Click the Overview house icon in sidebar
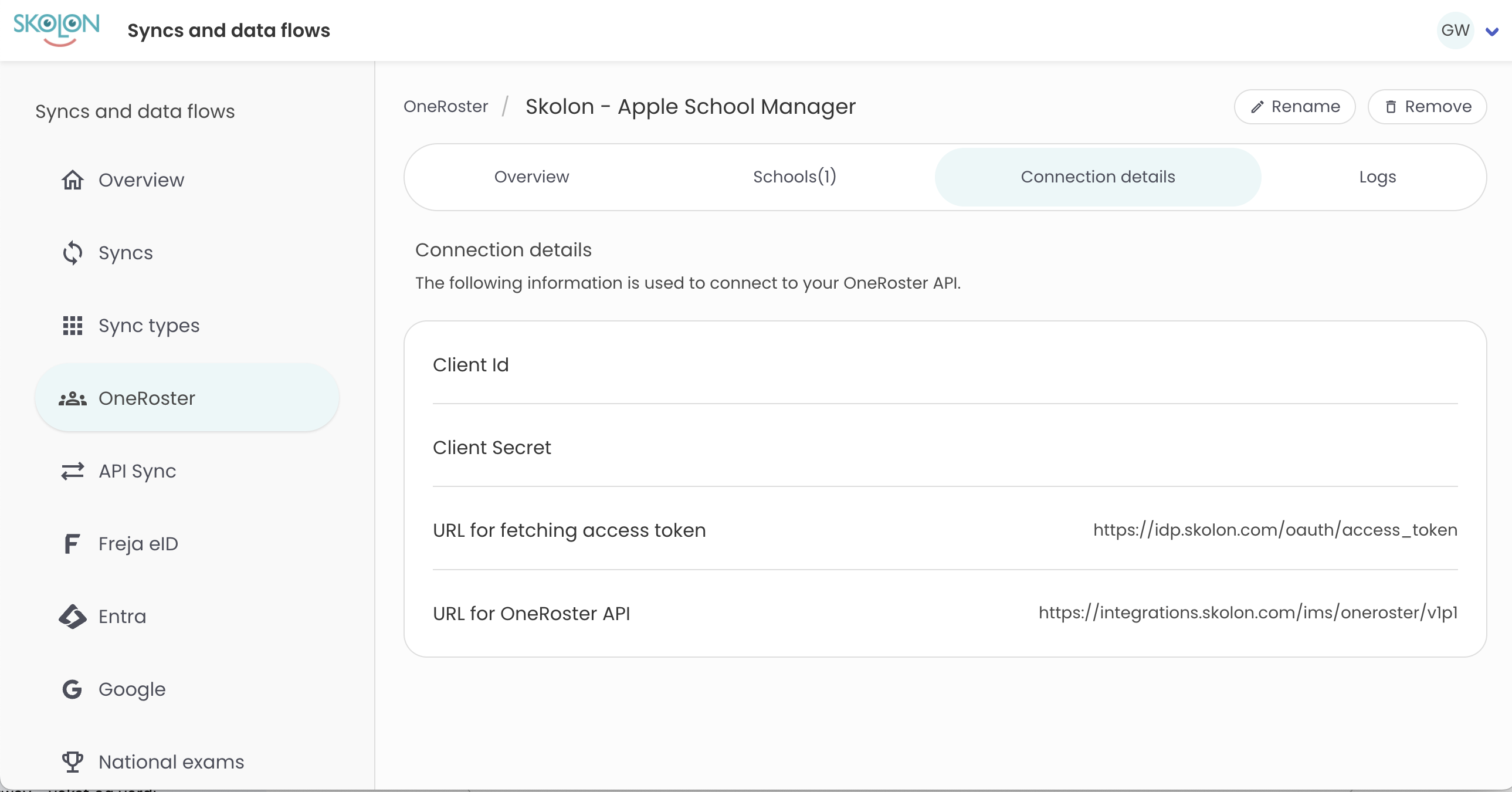The image size is (1512, 792). pyautogui.click(x=73, y=180)
